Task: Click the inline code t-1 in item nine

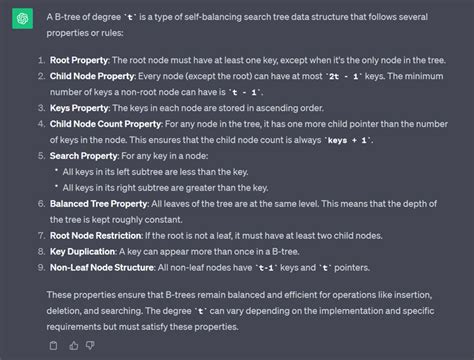Action: (x=266, y=268)
